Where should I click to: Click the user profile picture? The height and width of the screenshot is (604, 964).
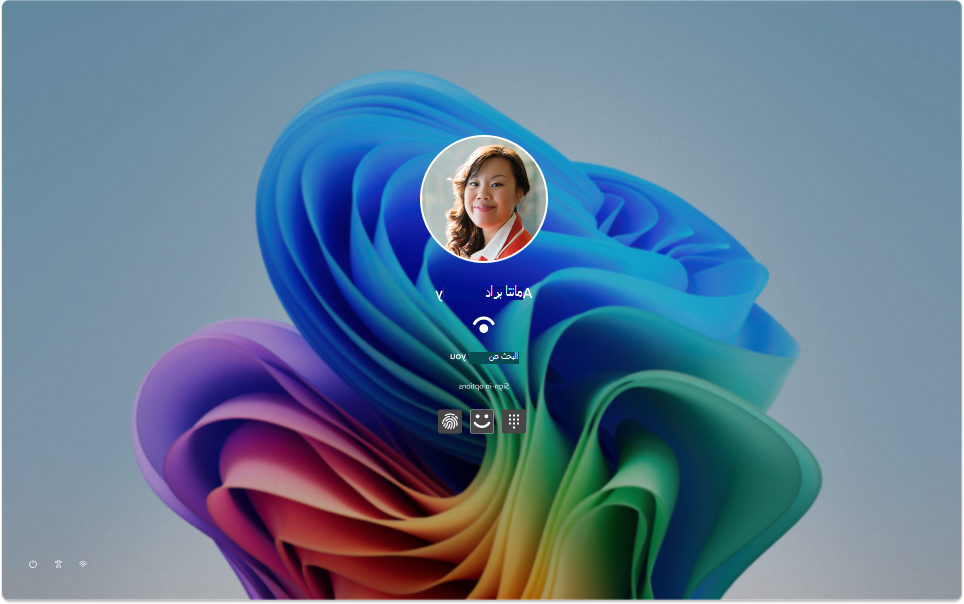(x=484, y=199)
